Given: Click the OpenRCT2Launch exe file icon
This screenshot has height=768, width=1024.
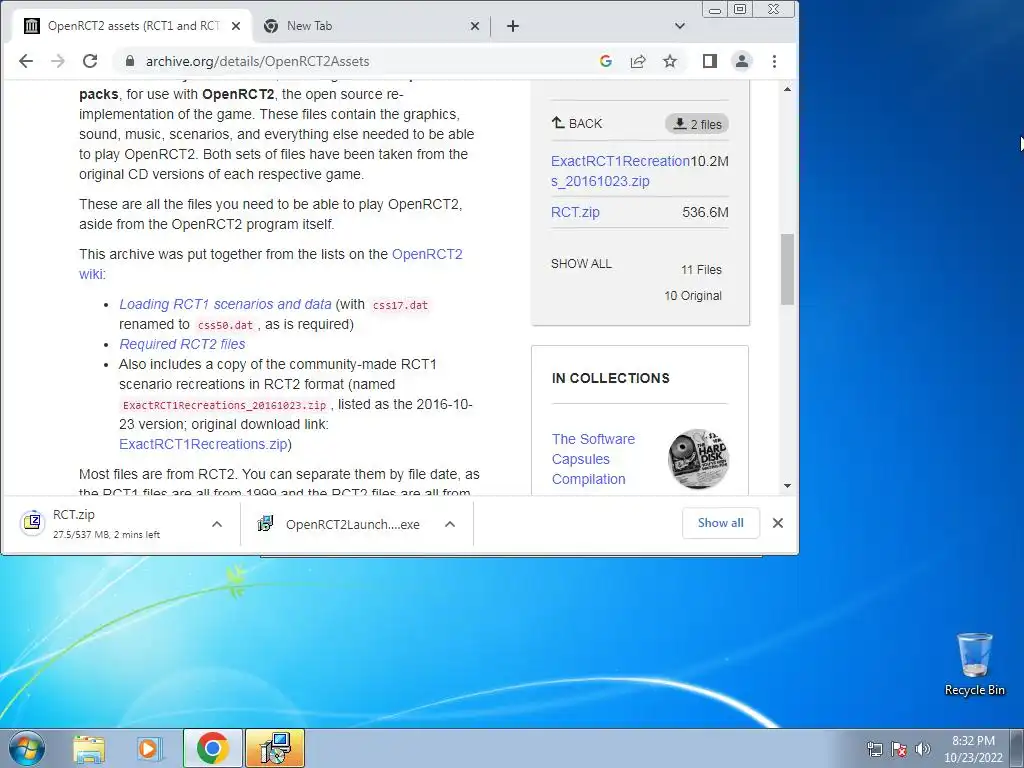Looking at the screenshot, I should [x=265, y=524].
